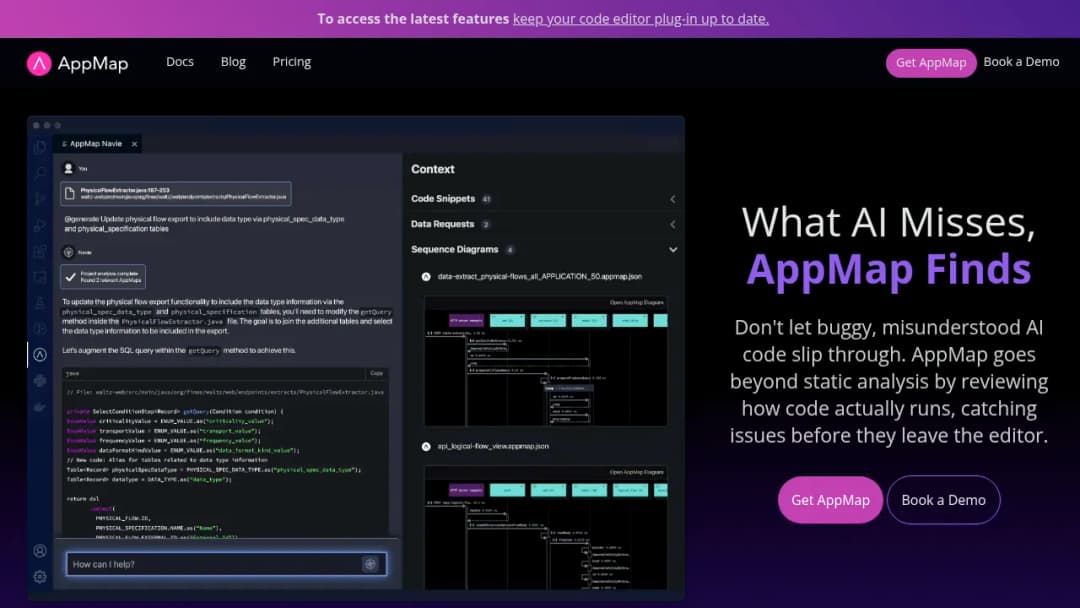Click the second sequence diagram thumbnail
This screenshot has width=1080, height=608.
click(546, 527)
